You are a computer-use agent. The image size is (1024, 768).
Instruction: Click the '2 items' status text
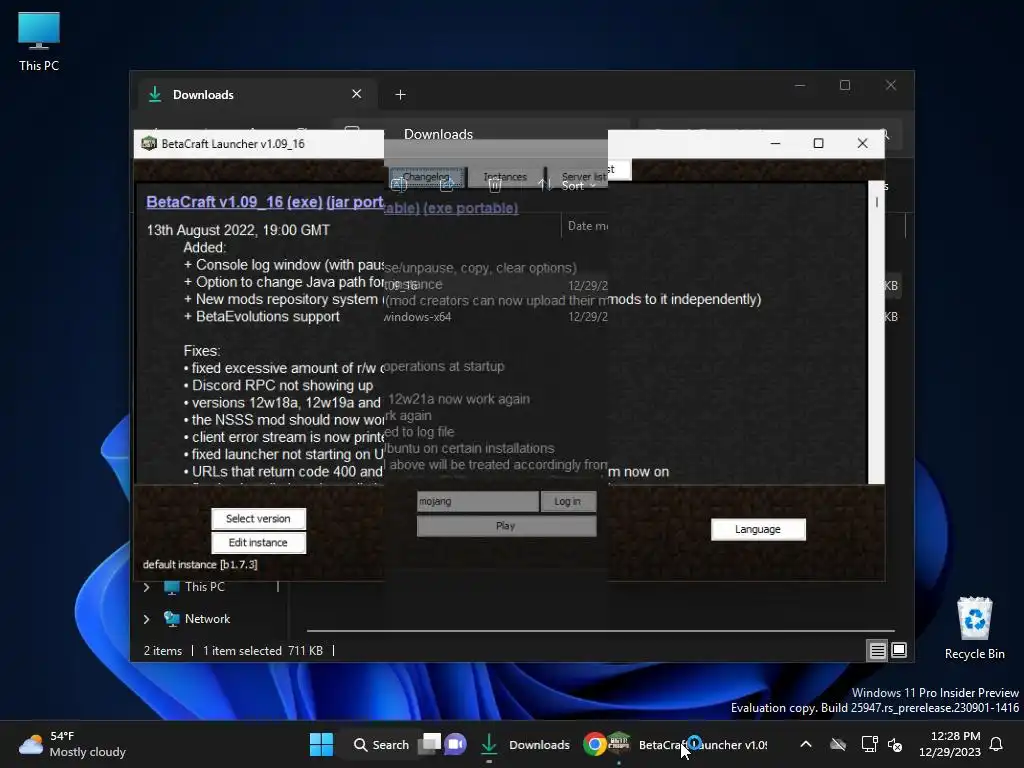(163, 651)
